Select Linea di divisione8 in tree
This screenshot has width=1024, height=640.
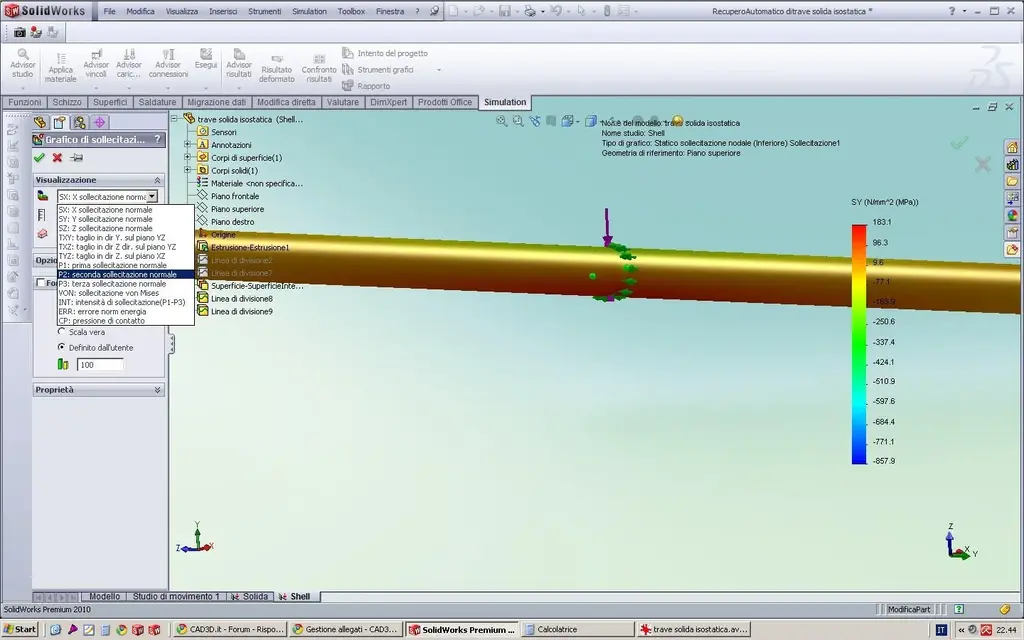coord(242,298)
